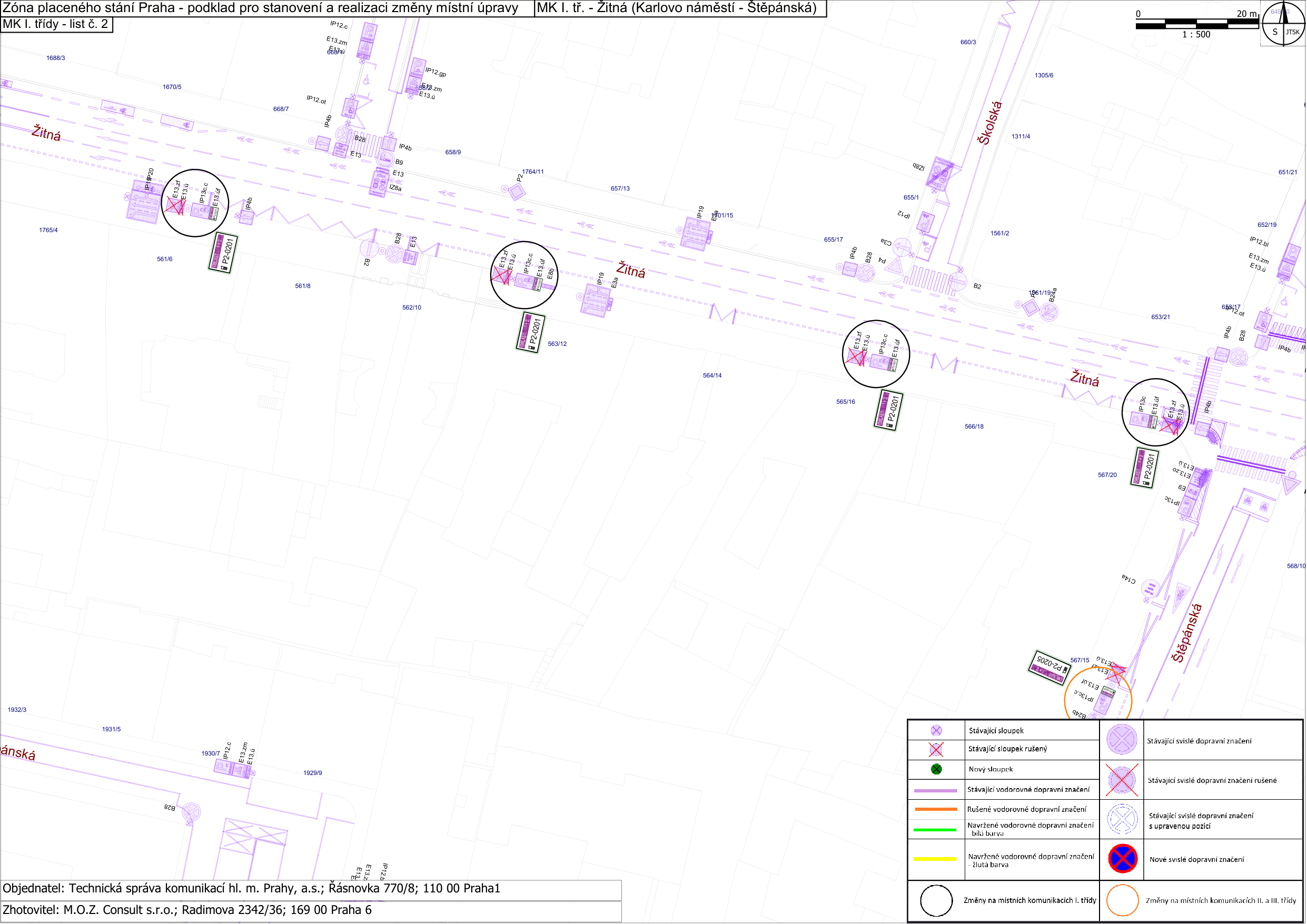Click the purple existing horizontal marking line swatch
Screen dimensions: 1307x924
pos(935,790)
